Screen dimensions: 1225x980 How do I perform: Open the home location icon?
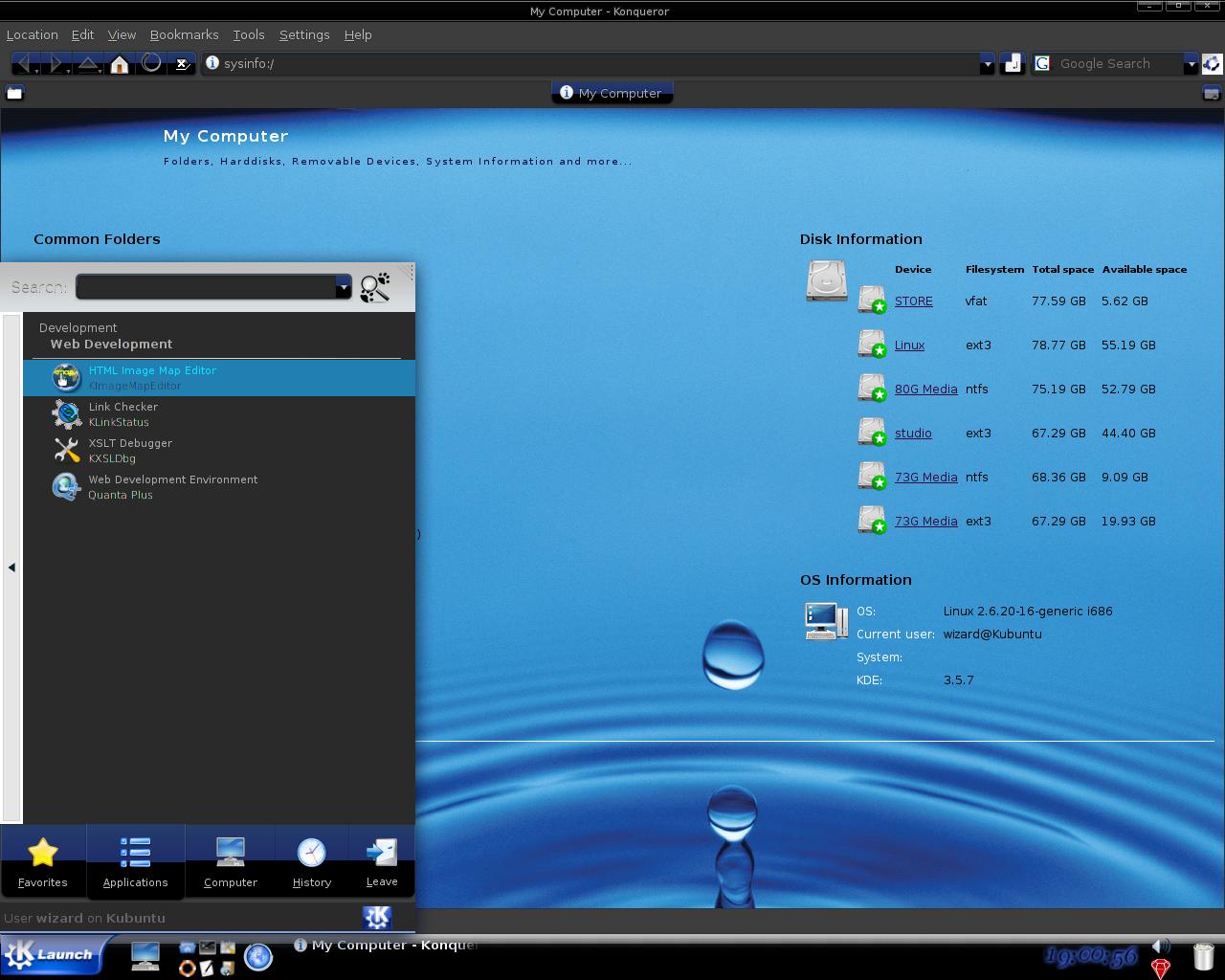(x=120, y=64)
